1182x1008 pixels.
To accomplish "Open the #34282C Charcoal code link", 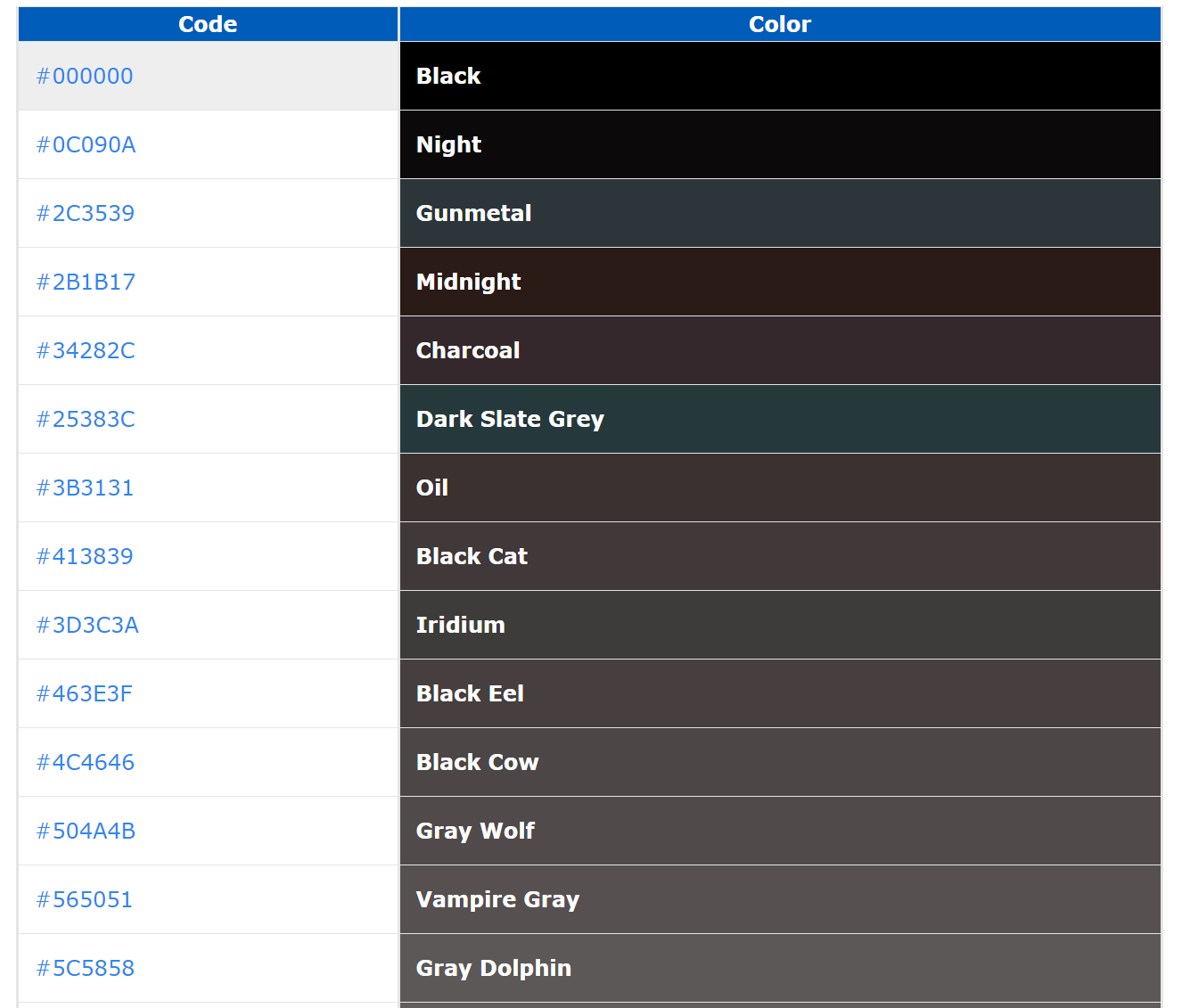I will click(x=86, y=350).
